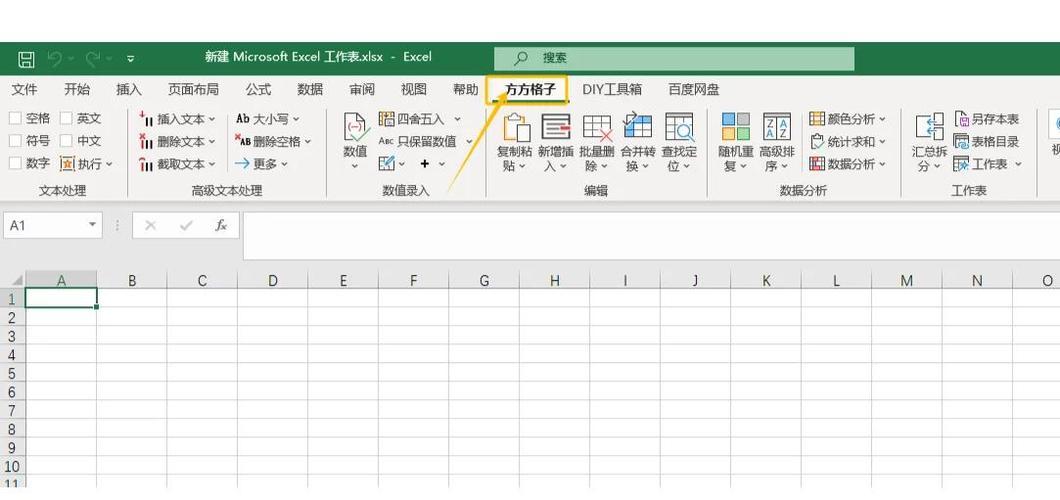Image resolution: width=1060 pixels, height=500 pixels.
Task: Switch to the 插入 tab
Action: [128, 90]
